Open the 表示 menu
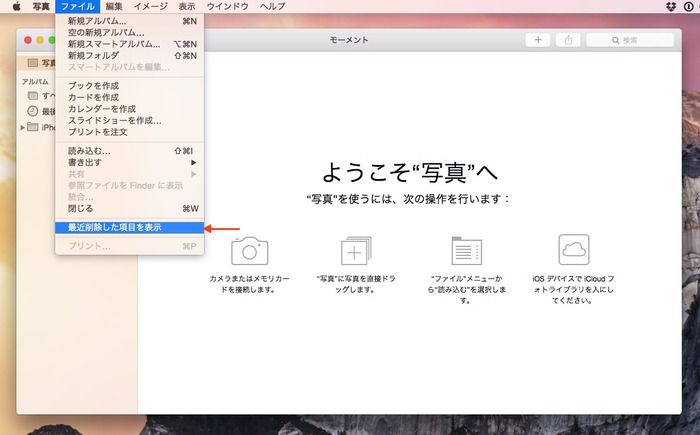 [187, 6]
